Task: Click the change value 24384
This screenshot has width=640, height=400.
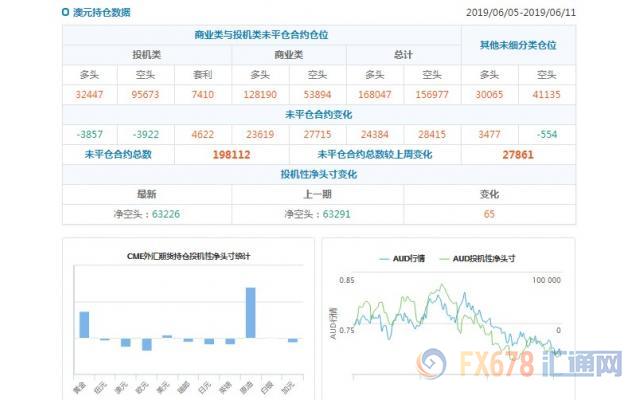Action: [x=375, y=134]
